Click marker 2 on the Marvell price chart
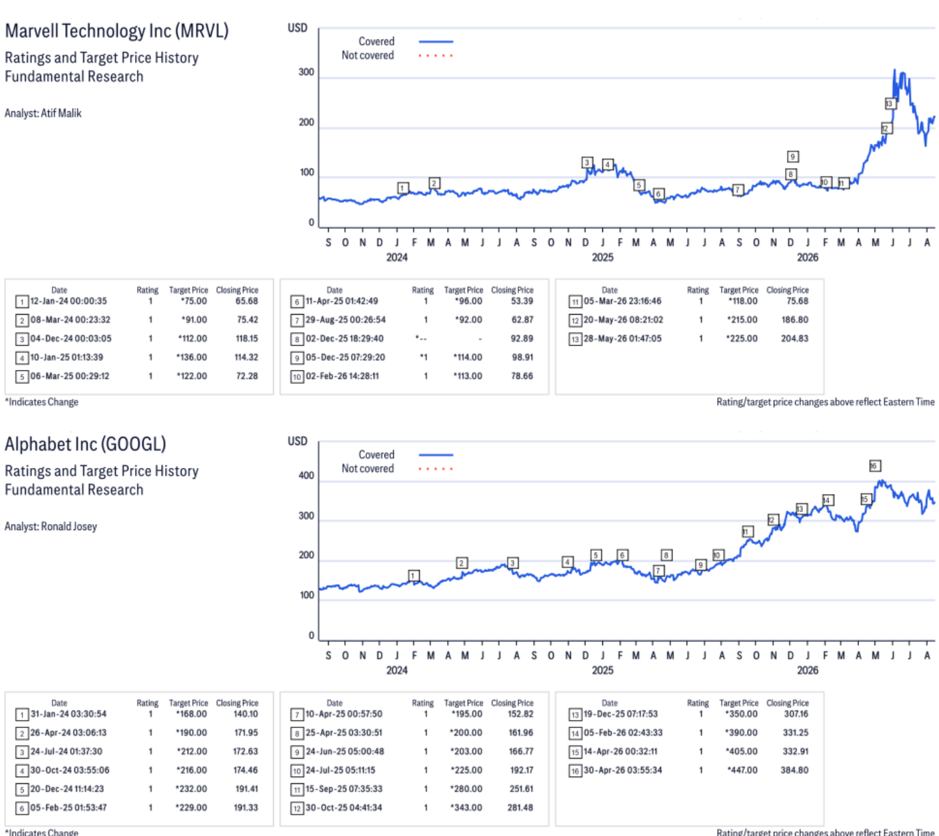The width and height of the screenshot is (939, 836). [435, 183]
